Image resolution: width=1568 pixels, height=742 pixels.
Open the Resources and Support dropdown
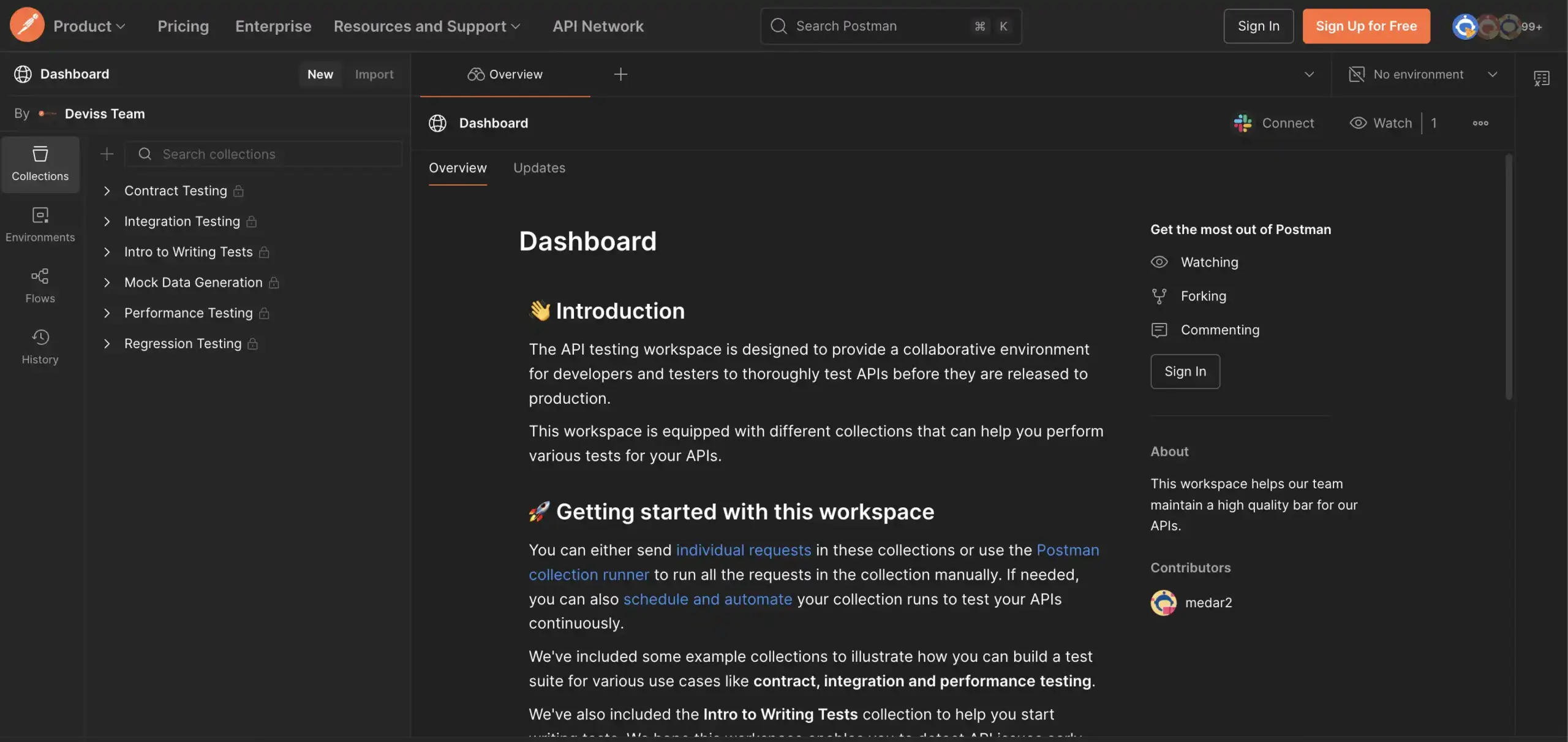point(427,26)
